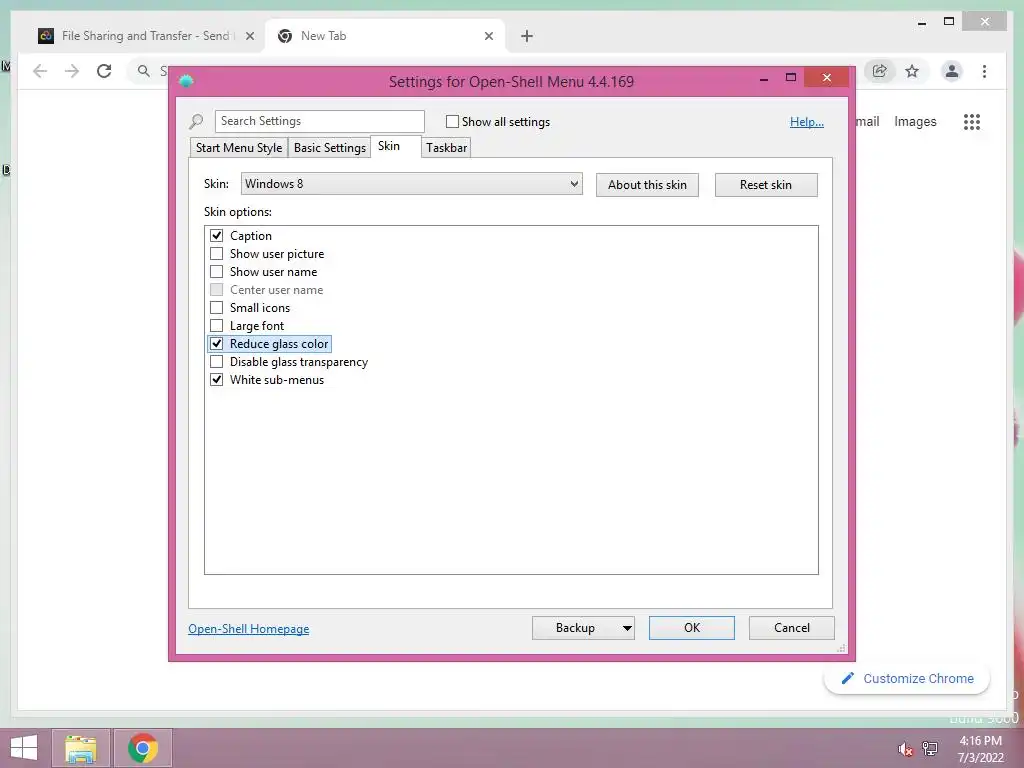Click Chrome's back arrow
The height and width of the screenshot is (768, 1024).
pyautogui.click(x=40, y=71)
